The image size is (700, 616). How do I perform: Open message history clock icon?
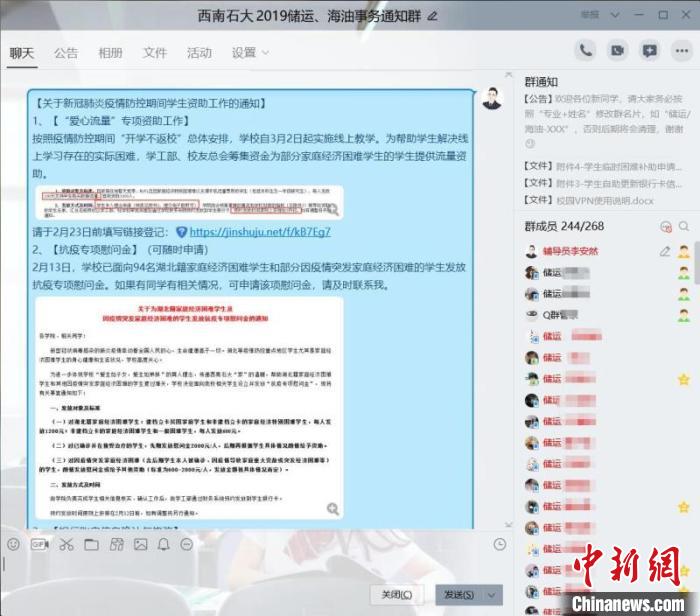[x=500, y=544]
